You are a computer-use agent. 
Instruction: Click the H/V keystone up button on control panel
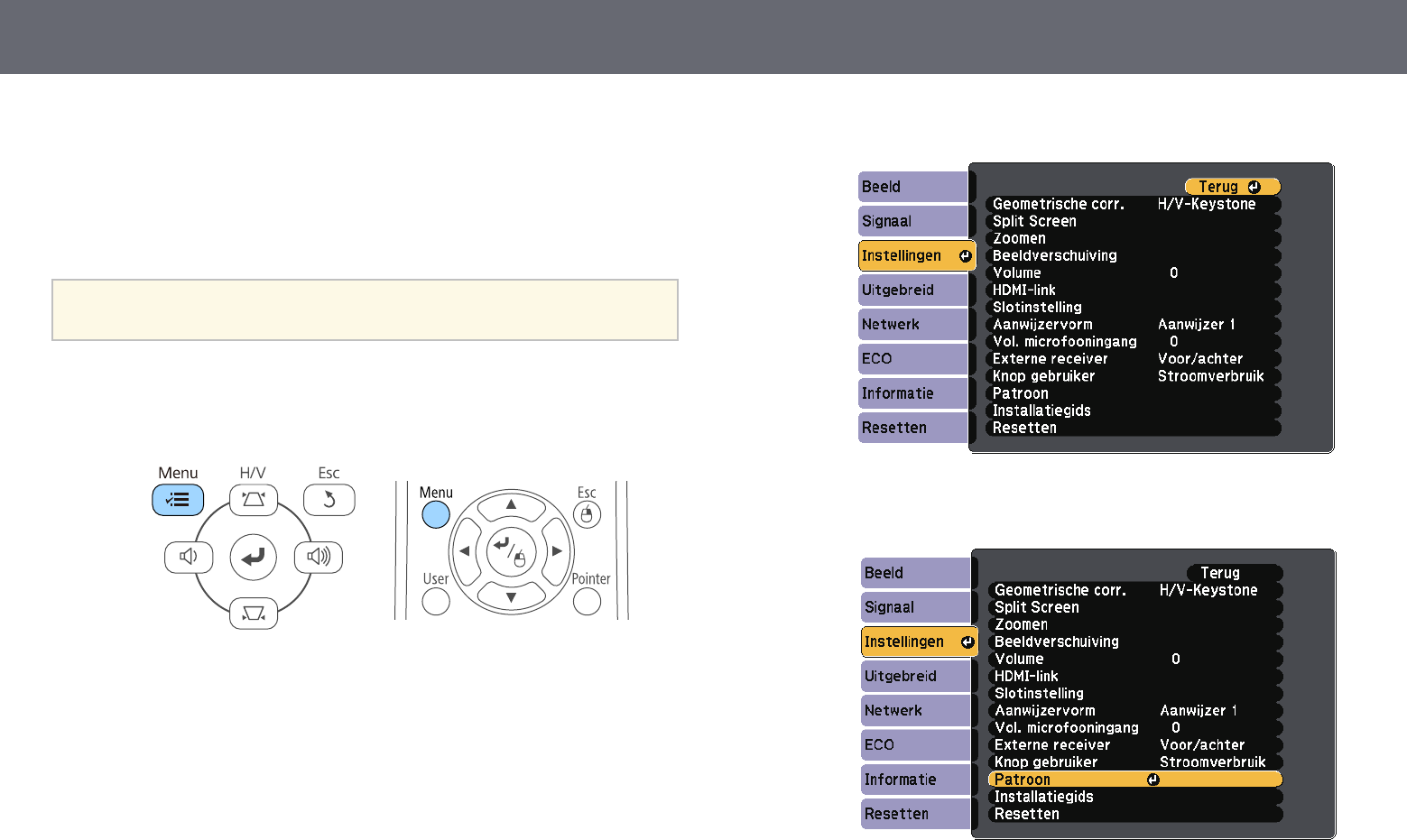tap(254, 500)
